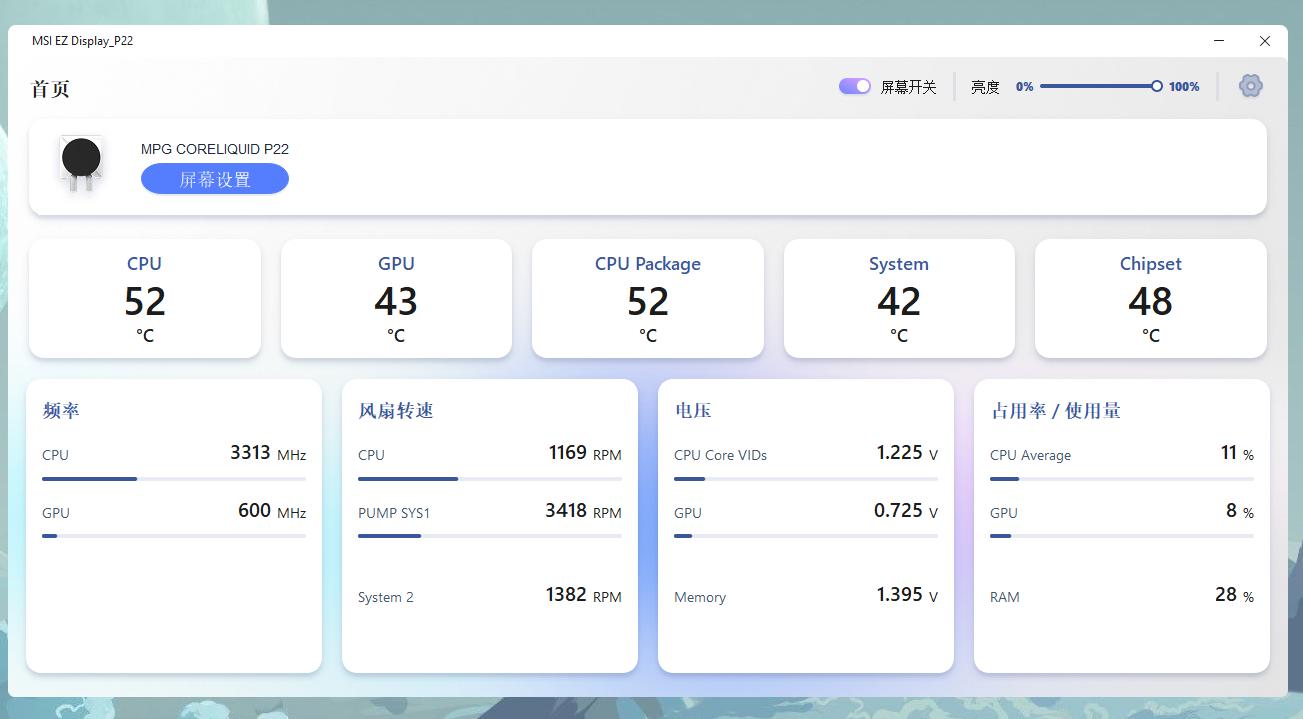The image size is (1303, 719).
Task: Click the CPU Average usage label
Action: coord(1030,455)
